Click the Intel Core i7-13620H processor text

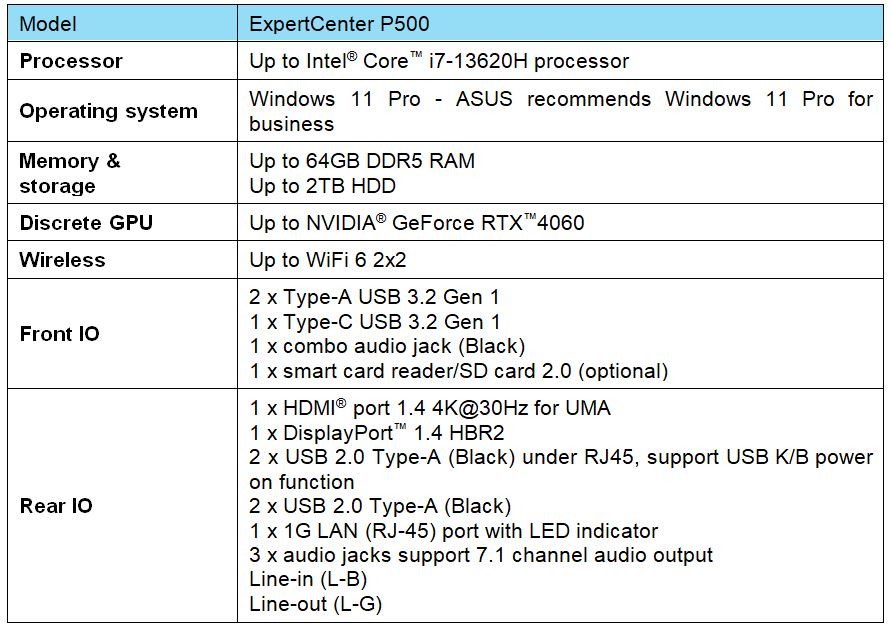[x=439, y=61]
